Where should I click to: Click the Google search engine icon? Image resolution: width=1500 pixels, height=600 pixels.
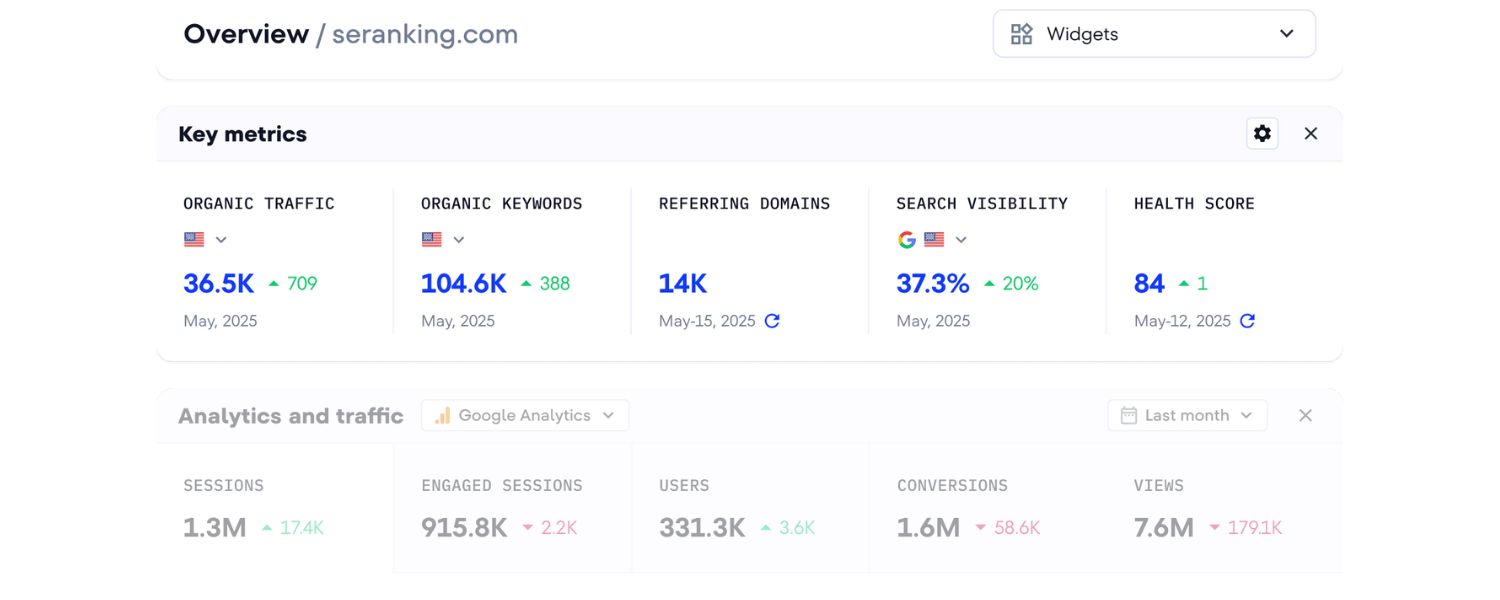906,239
